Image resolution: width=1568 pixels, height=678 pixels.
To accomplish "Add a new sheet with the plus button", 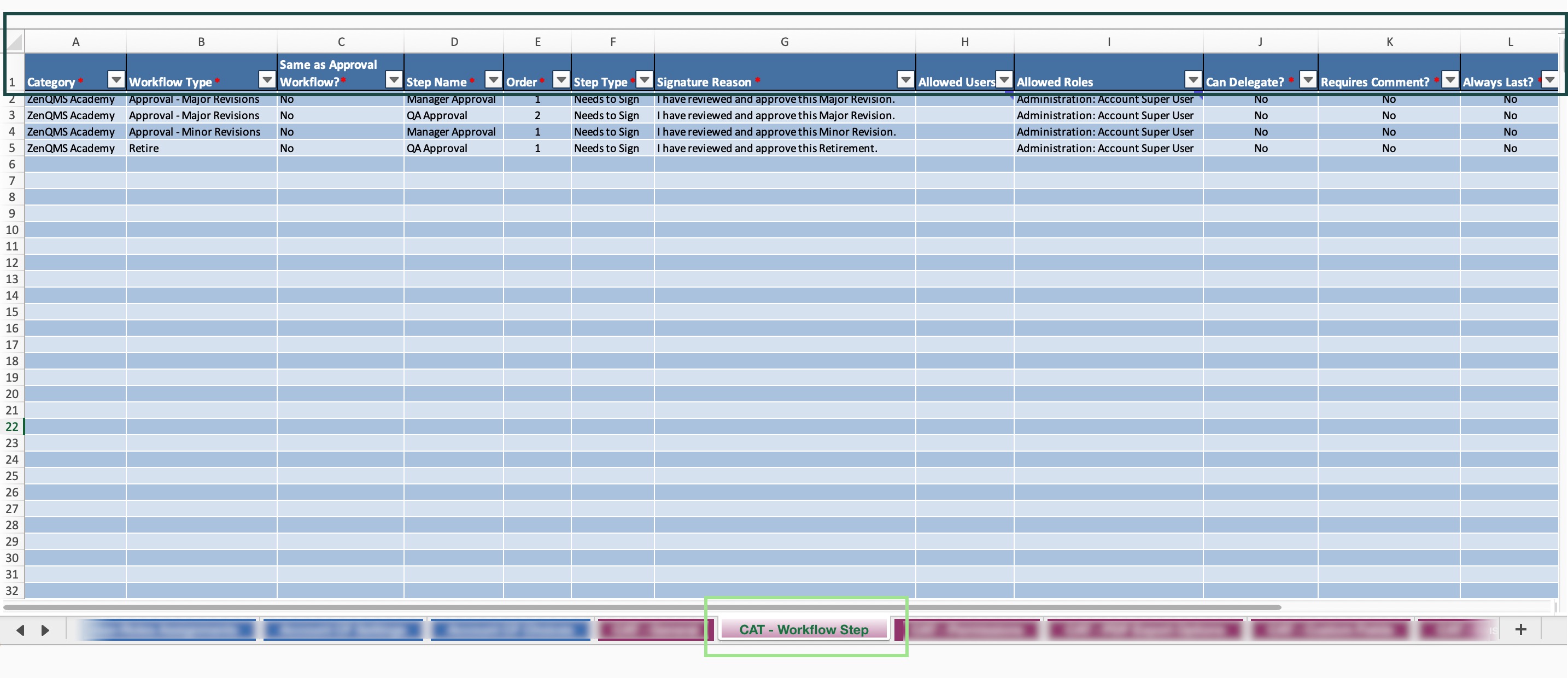I will click(1520, 629).
